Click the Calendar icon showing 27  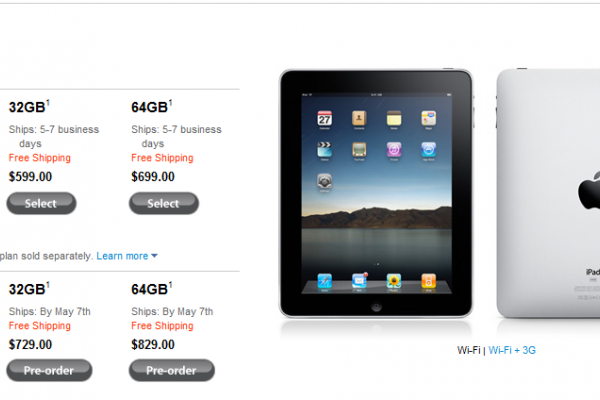point(324,118)
